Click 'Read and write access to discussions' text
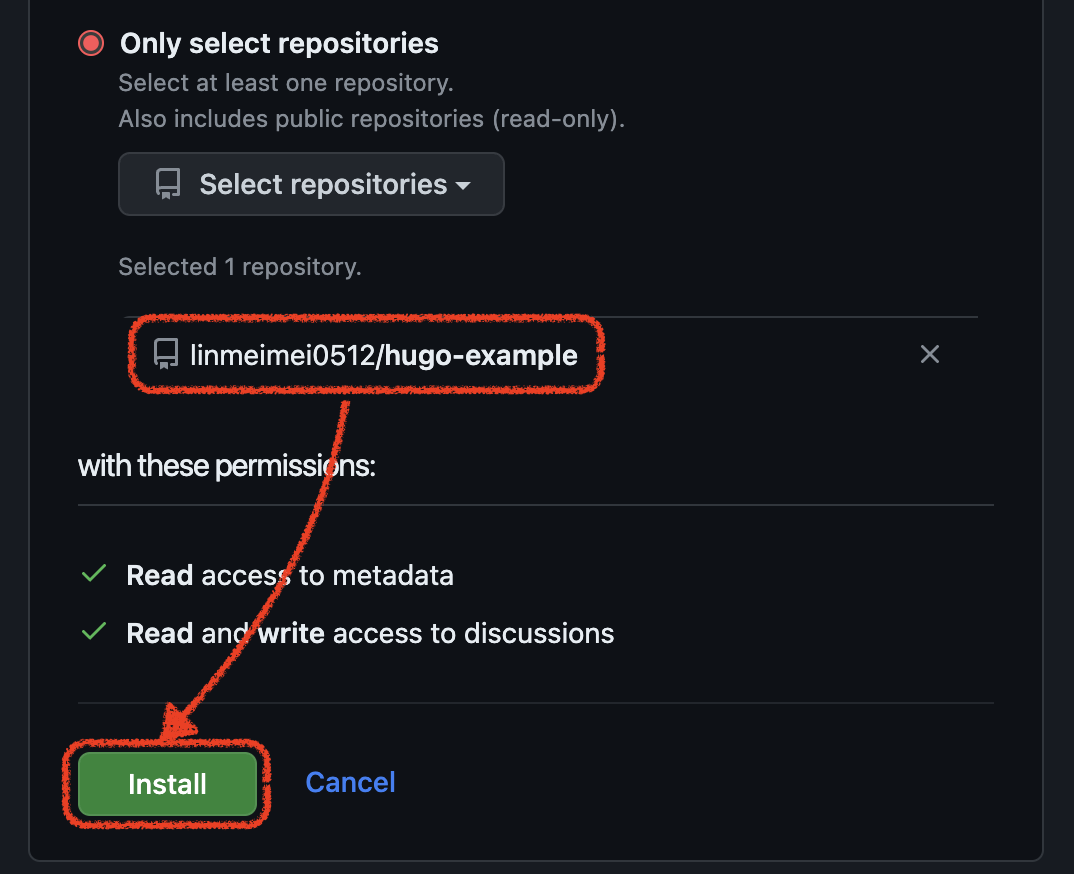This screenshot has width=1074, height=874. [370, 634]
